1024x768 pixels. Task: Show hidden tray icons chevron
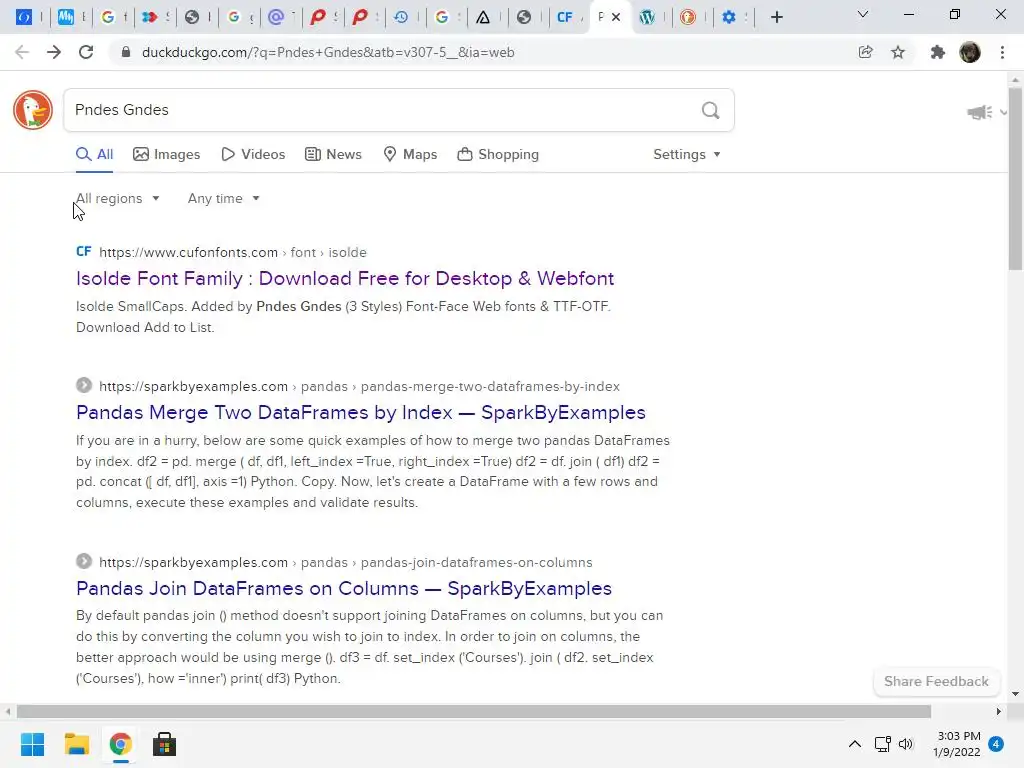[x=854, y=744]
